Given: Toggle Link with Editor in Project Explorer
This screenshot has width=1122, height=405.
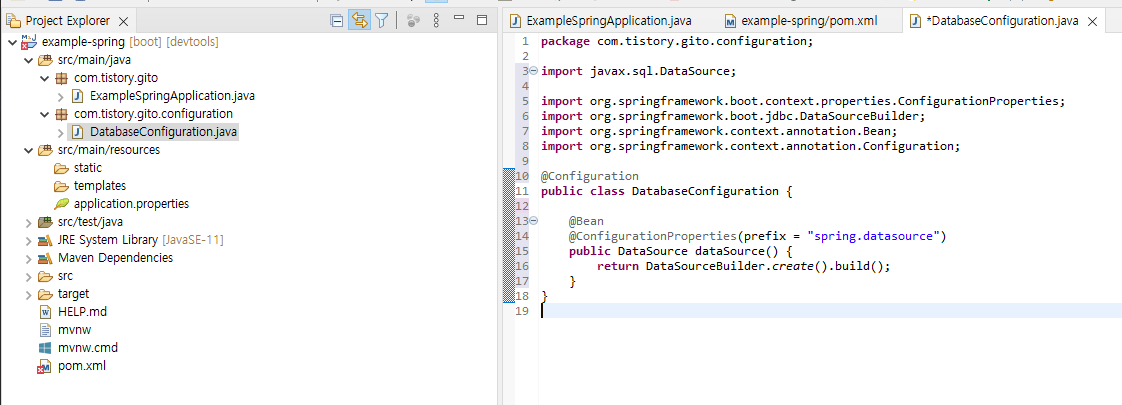Looking at the screenshot, I should (x=359, y=21).
